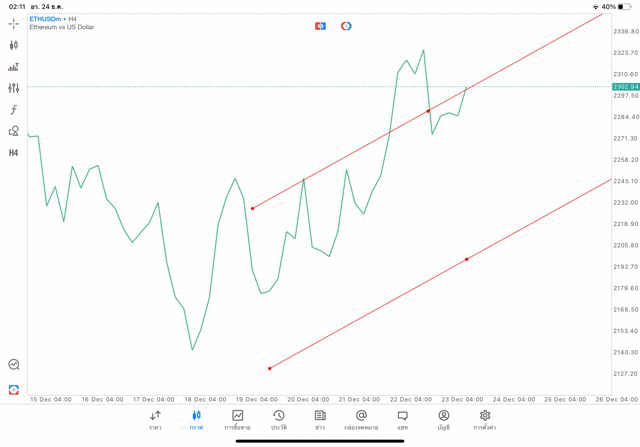The image size is (640, 447).
Task: Open the การซื้อขาย (Trade) tab
Action: 238,419
